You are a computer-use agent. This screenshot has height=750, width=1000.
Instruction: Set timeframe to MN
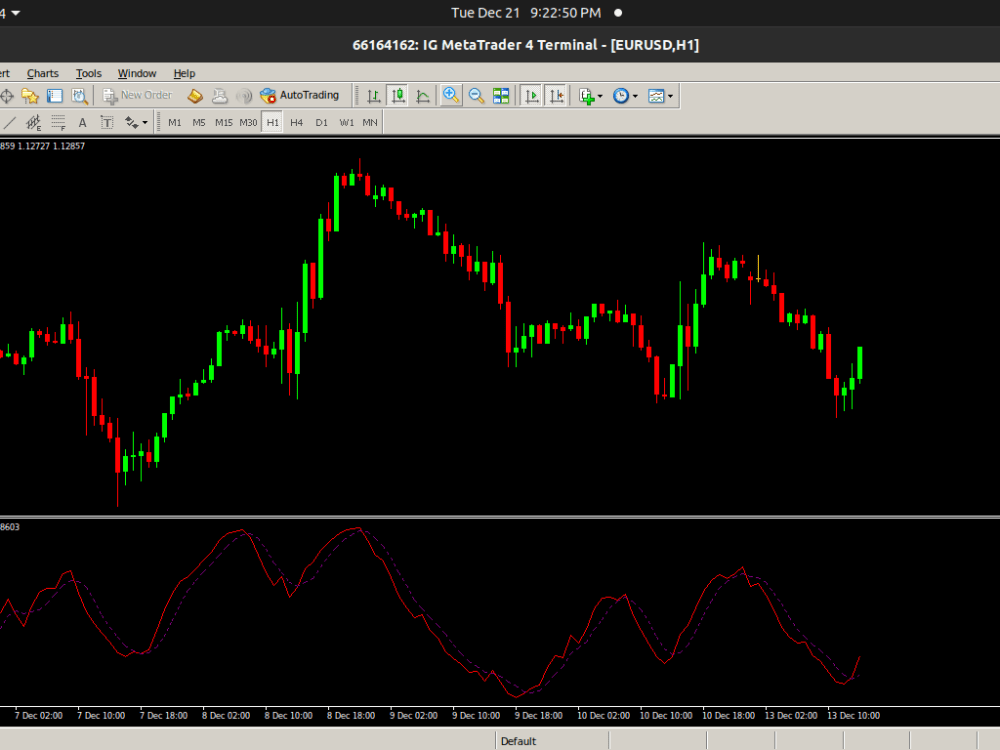tap(370, 122)
